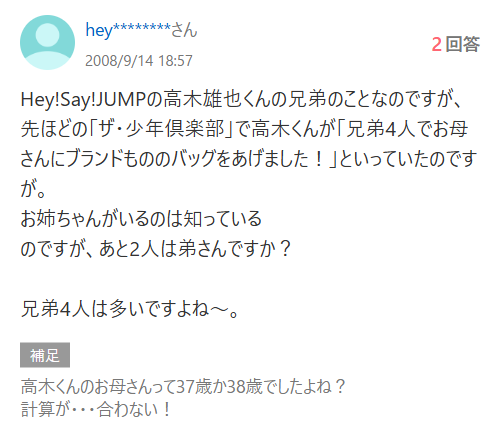Click the gray 補足 badge
This screenshot has width=500, height=433.
click(x=45, y=355)
